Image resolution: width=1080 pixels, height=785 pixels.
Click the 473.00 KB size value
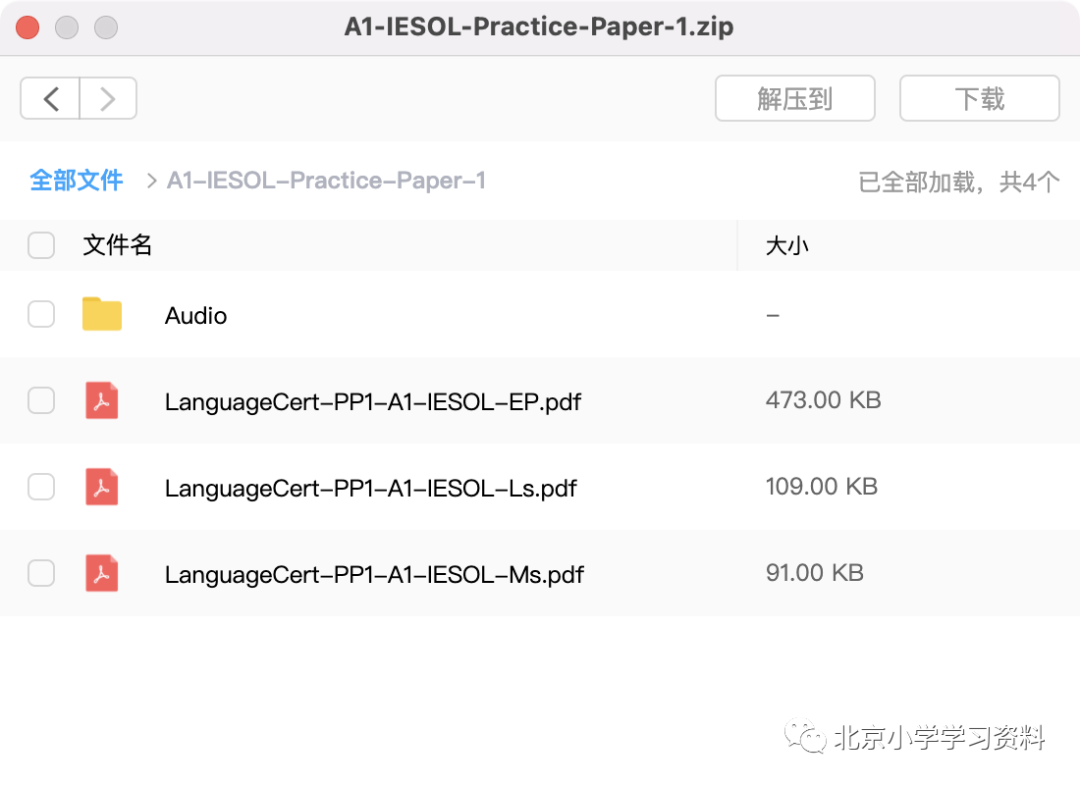[x=823, y=400]
